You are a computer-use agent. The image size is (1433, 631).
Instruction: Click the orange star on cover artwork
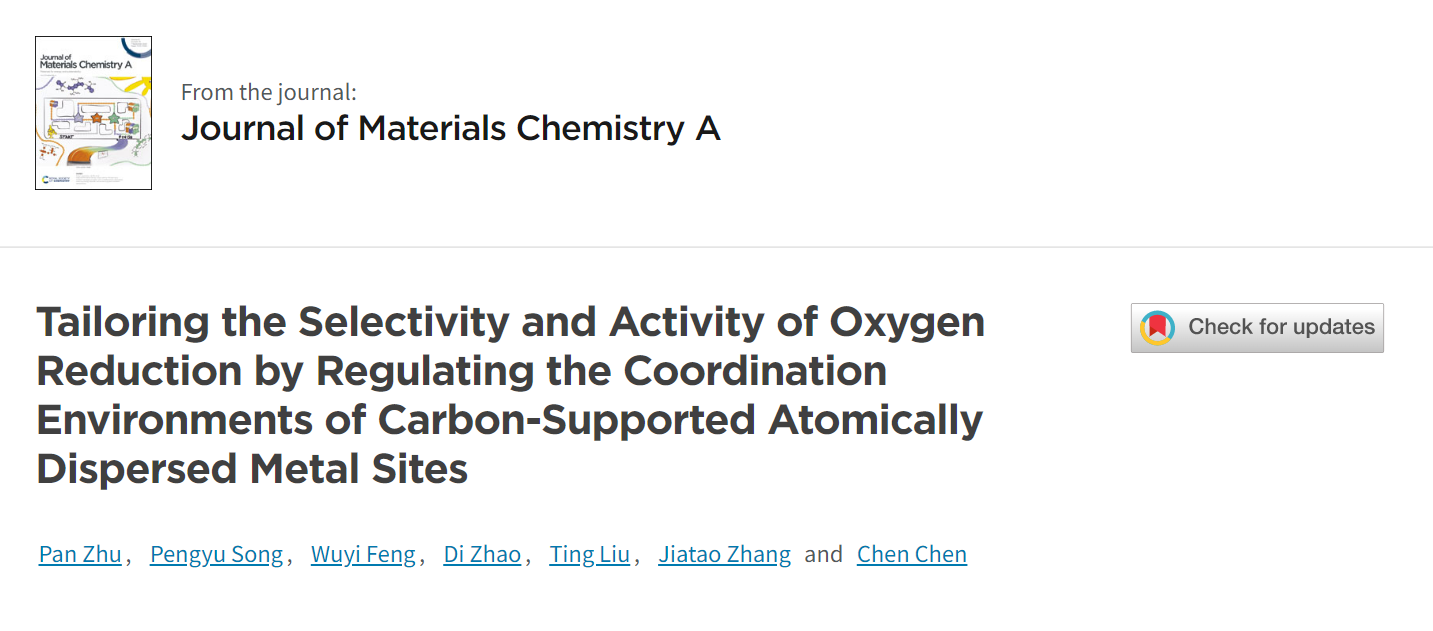click(x=97, y=118)
